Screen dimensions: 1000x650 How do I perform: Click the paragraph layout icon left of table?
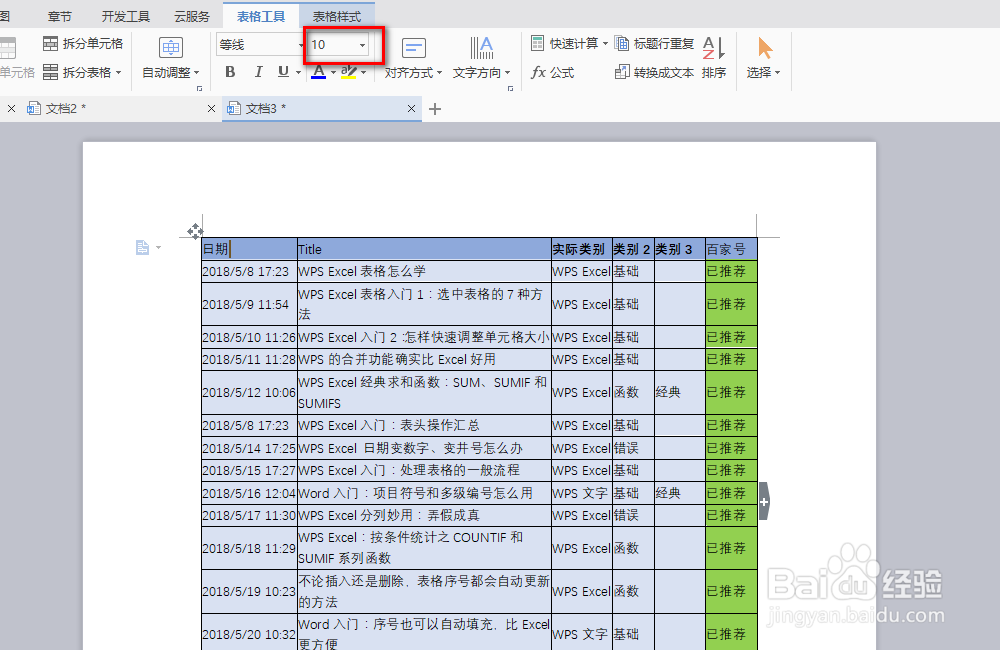142,247
